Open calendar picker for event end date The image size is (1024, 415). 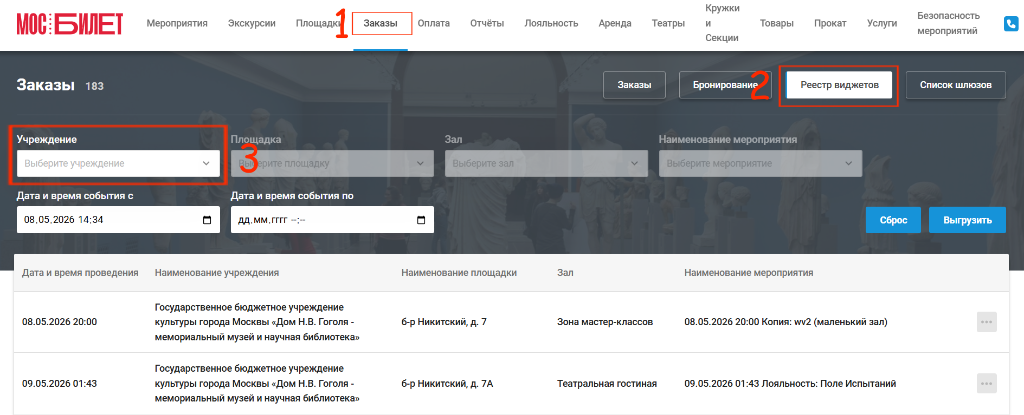coord(421,220)
